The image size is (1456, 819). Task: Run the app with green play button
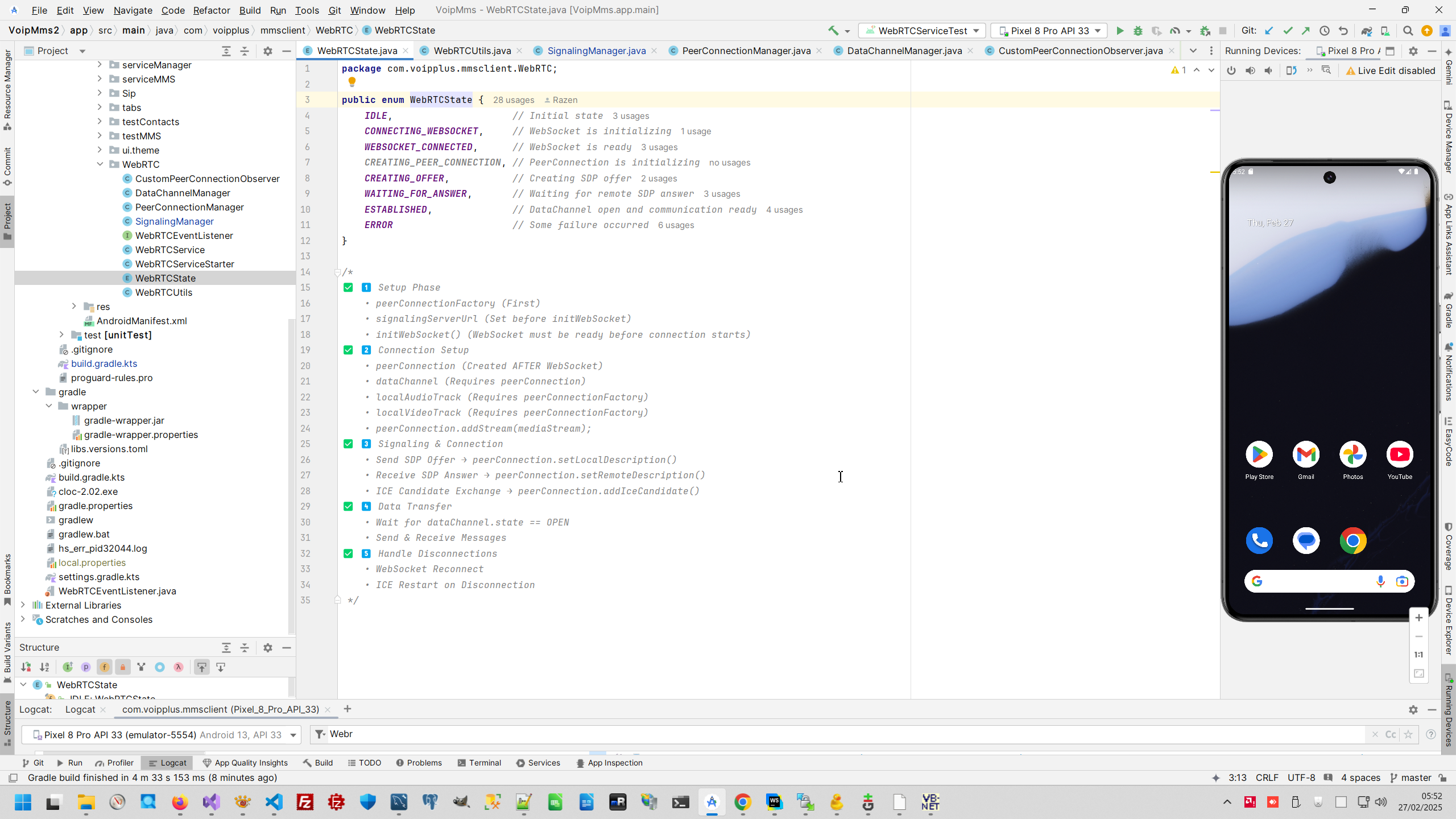coord(1120,31)
